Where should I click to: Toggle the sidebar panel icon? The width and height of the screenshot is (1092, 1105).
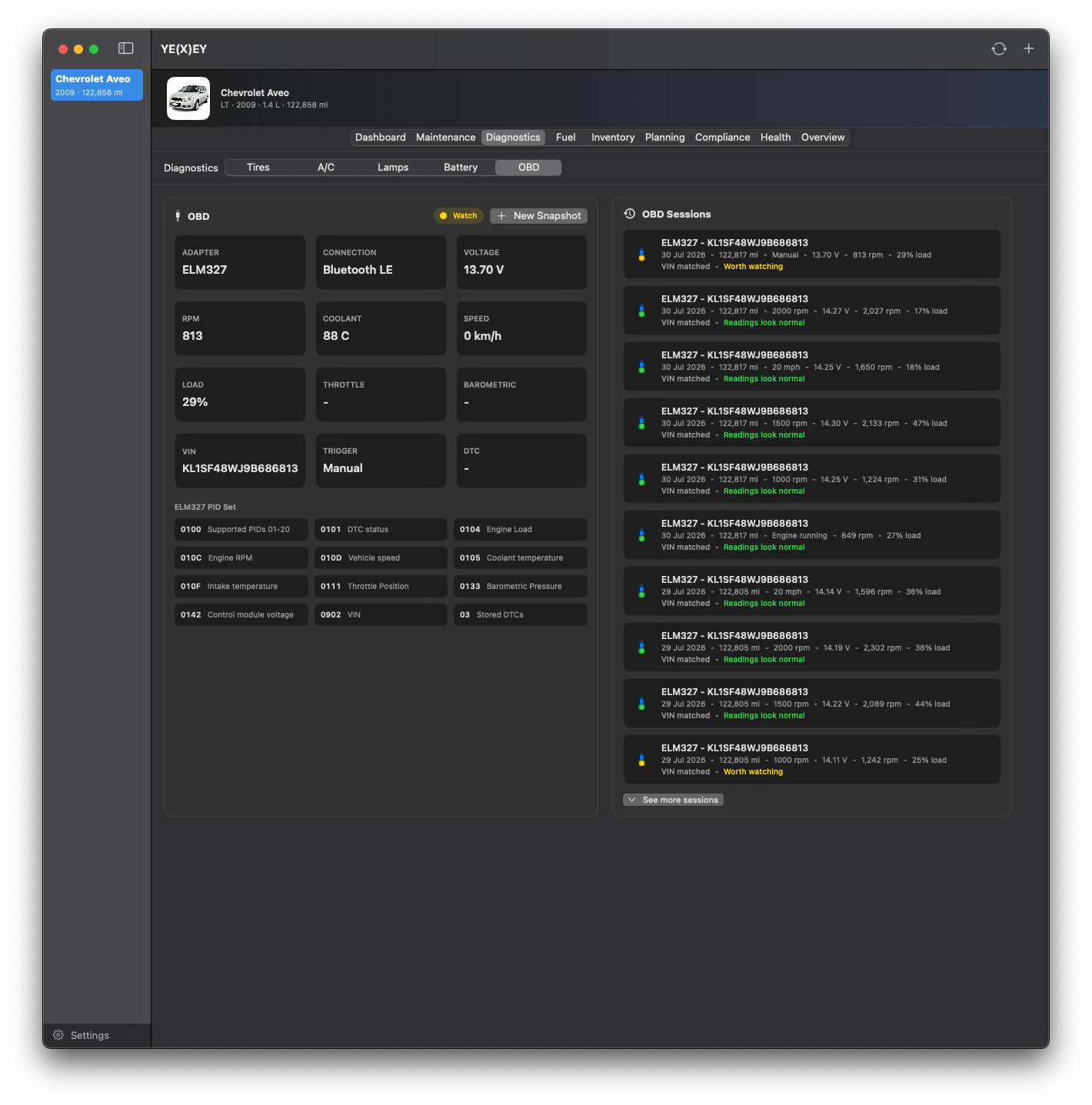pos(126,48)
